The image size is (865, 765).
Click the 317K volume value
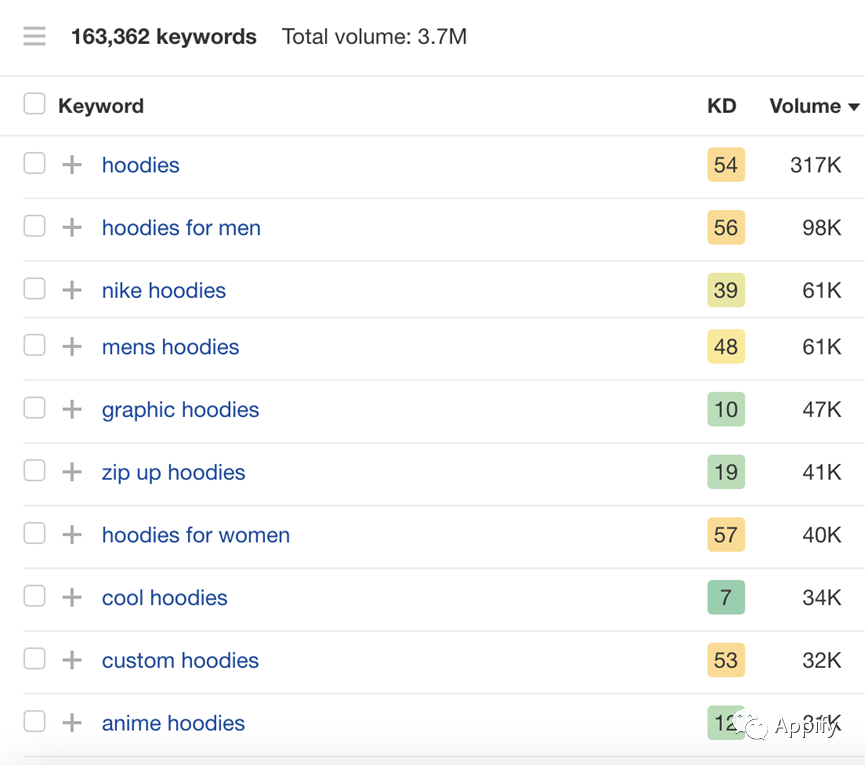coord(816,165)
